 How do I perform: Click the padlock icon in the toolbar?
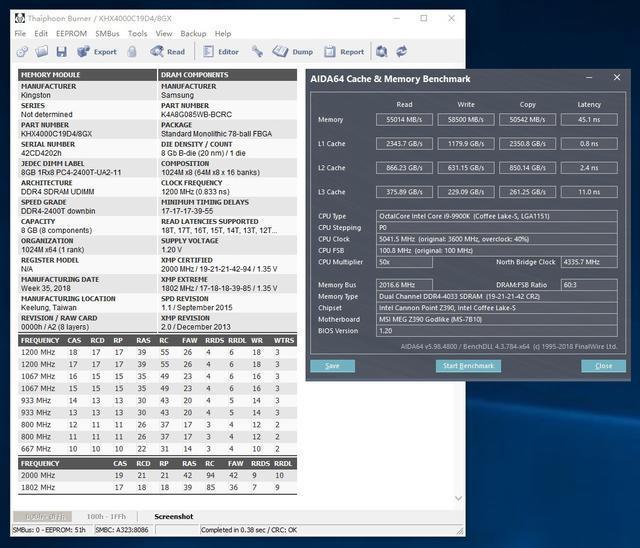click(131, 52)
